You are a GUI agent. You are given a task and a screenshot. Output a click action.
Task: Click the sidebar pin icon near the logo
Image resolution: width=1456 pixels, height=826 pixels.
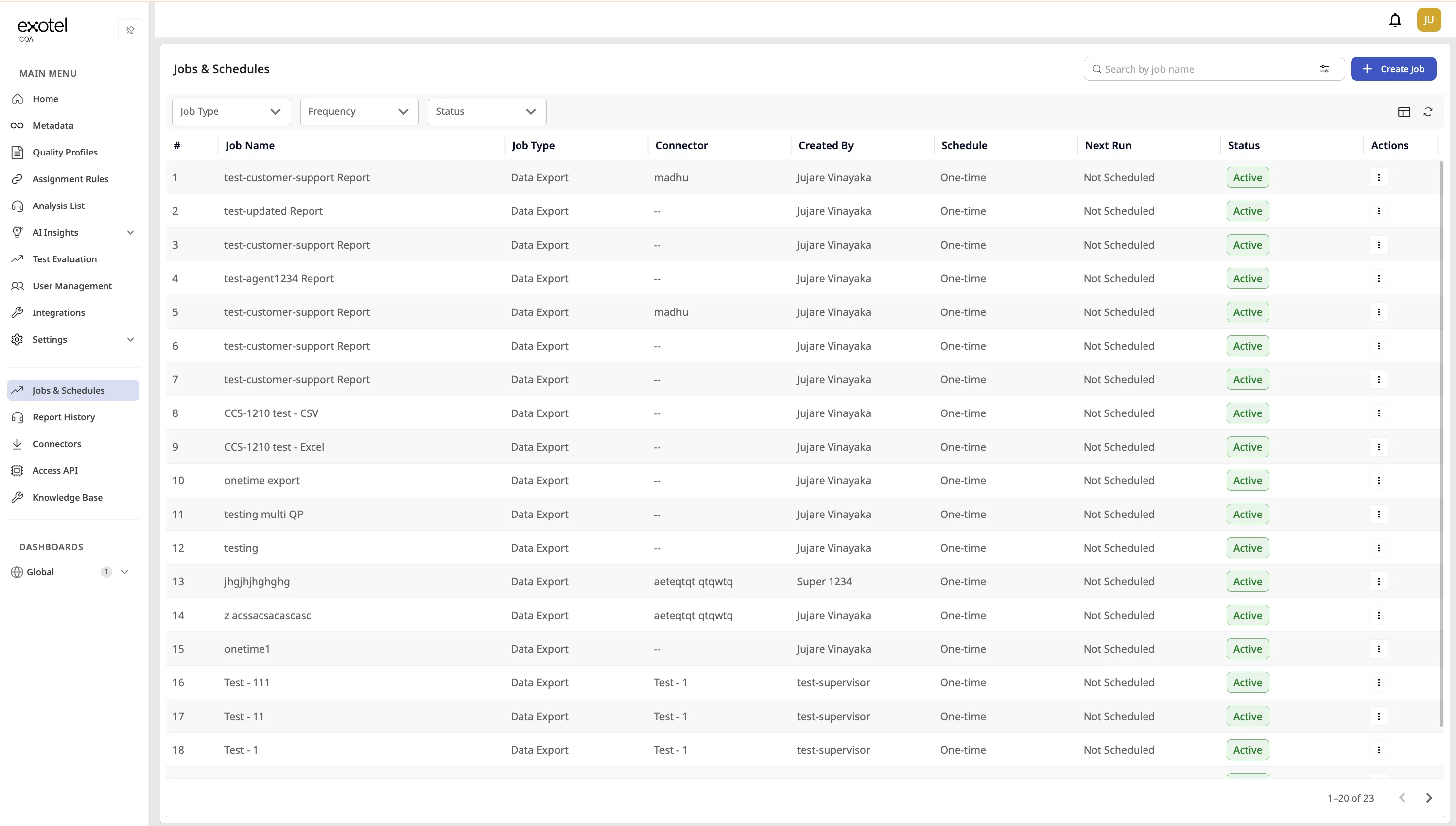point(130,30)
